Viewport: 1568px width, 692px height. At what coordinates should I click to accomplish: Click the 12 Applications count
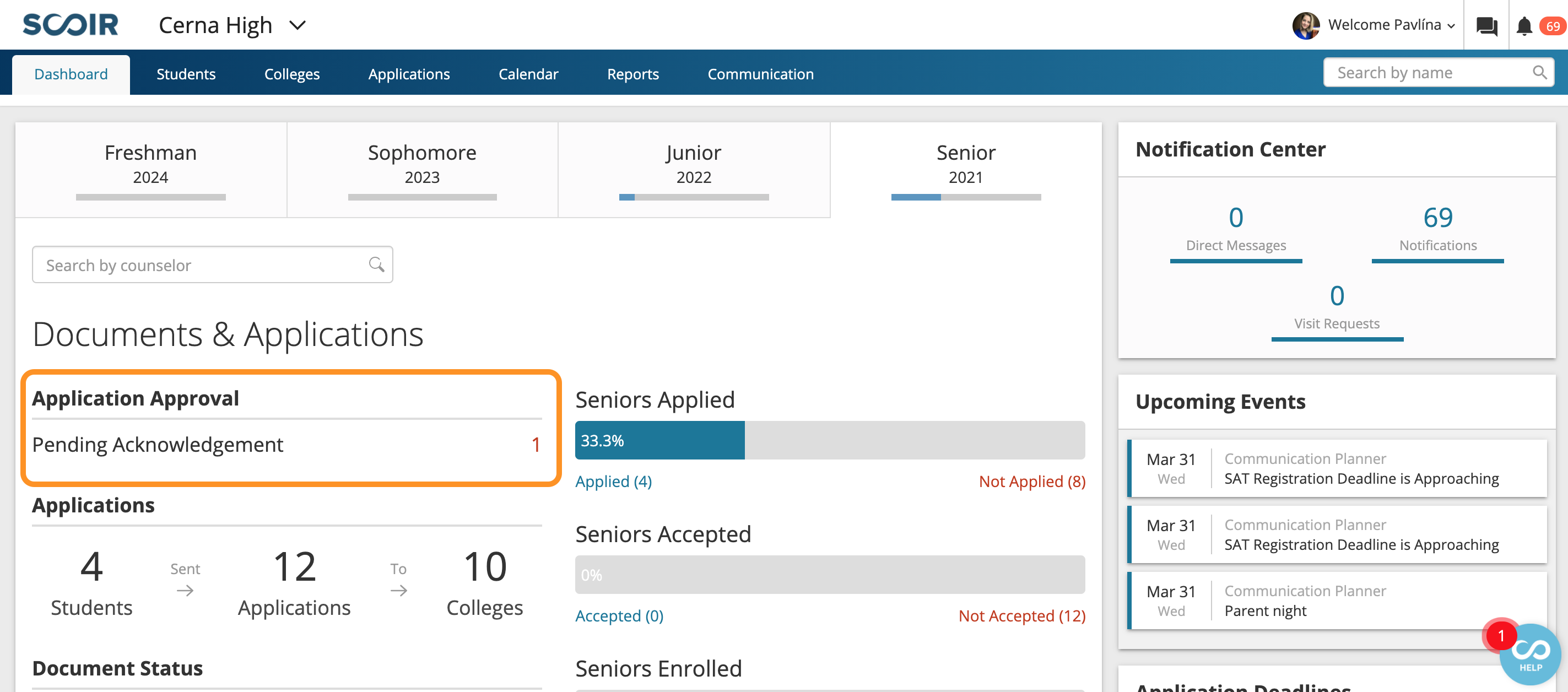coord(294,582)
